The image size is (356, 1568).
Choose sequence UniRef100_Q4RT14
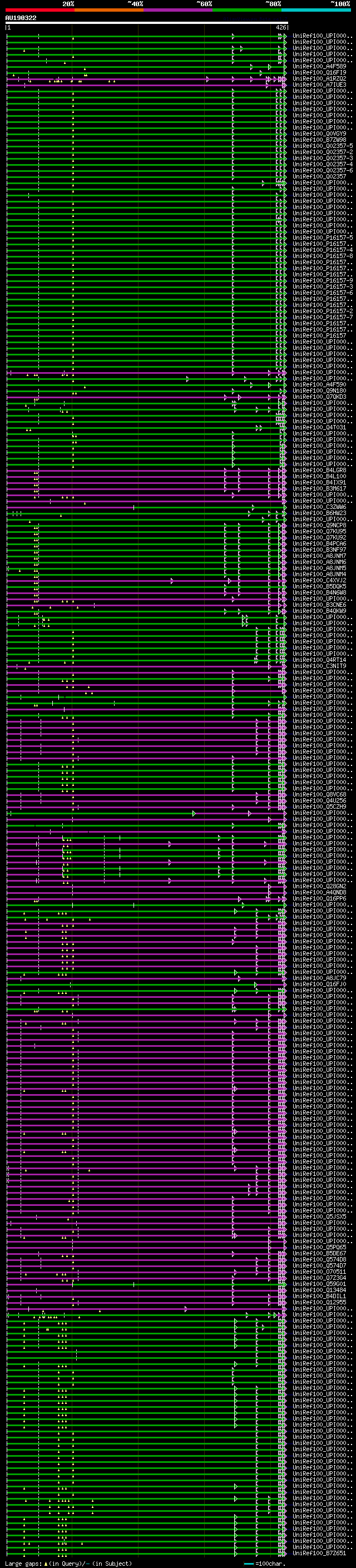point(319,660)
